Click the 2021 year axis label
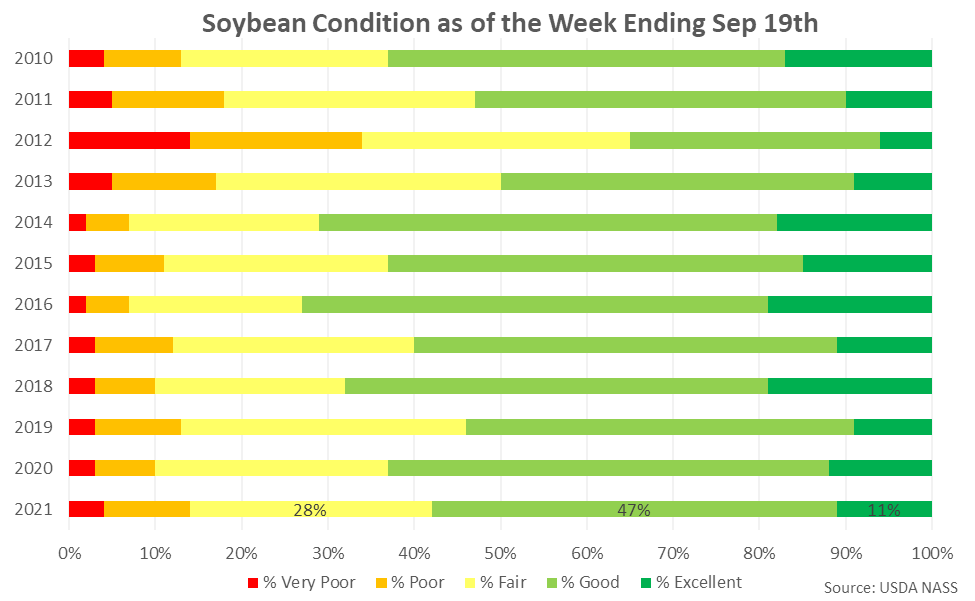The width and height of the screenshot is (975, 601). tap(34, 510)
